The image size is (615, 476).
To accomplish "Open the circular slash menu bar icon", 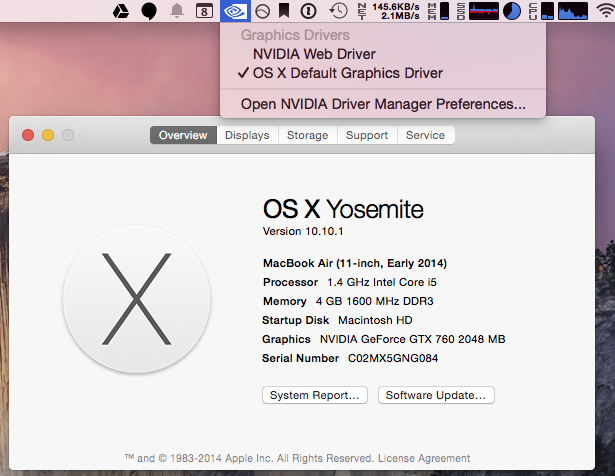I will click(262, 11).
